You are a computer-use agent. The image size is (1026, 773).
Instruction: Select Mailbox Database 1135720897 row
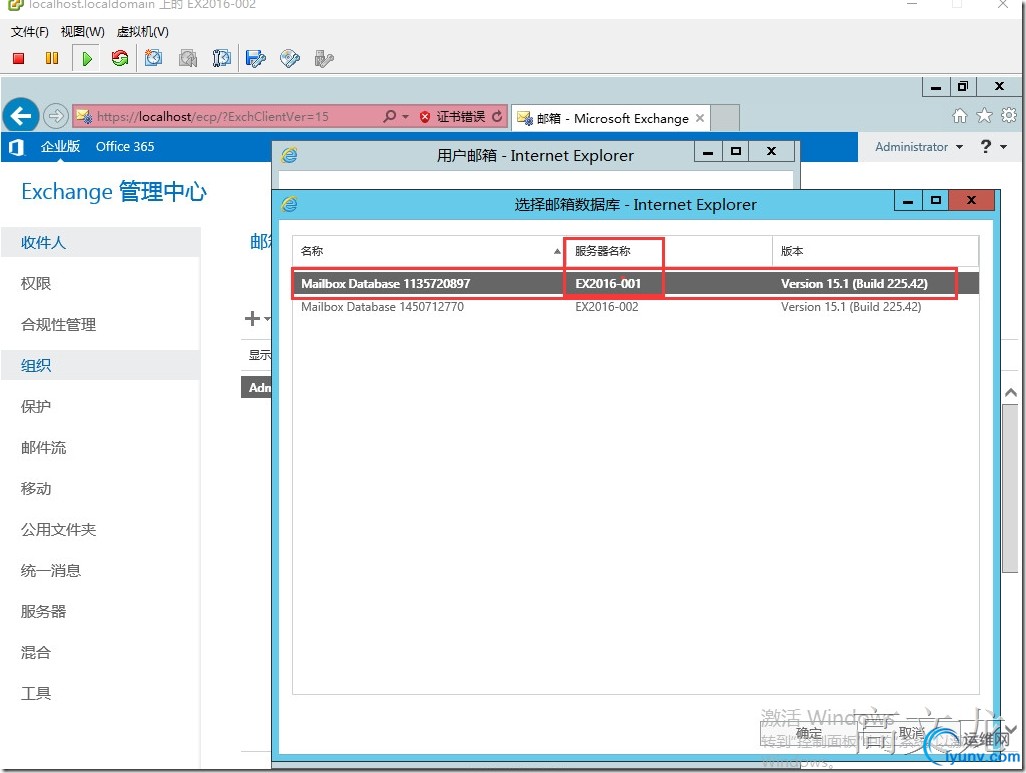(x=635, y=283)
